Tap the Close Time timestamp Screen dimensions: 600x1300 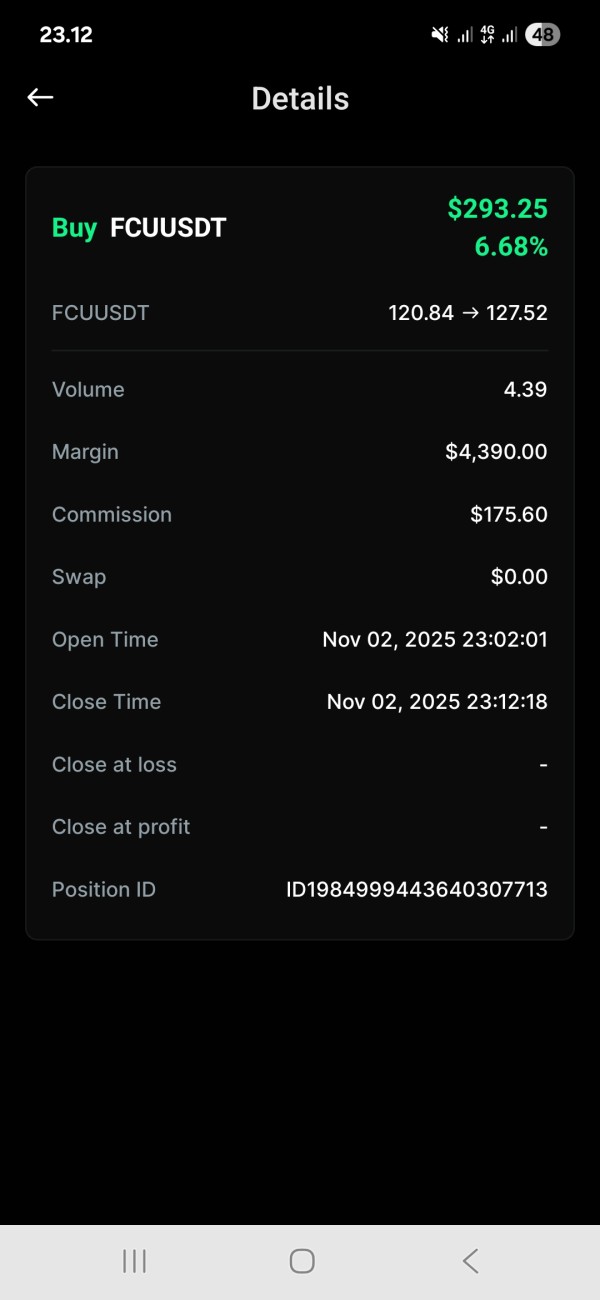[x=437, y=702]
